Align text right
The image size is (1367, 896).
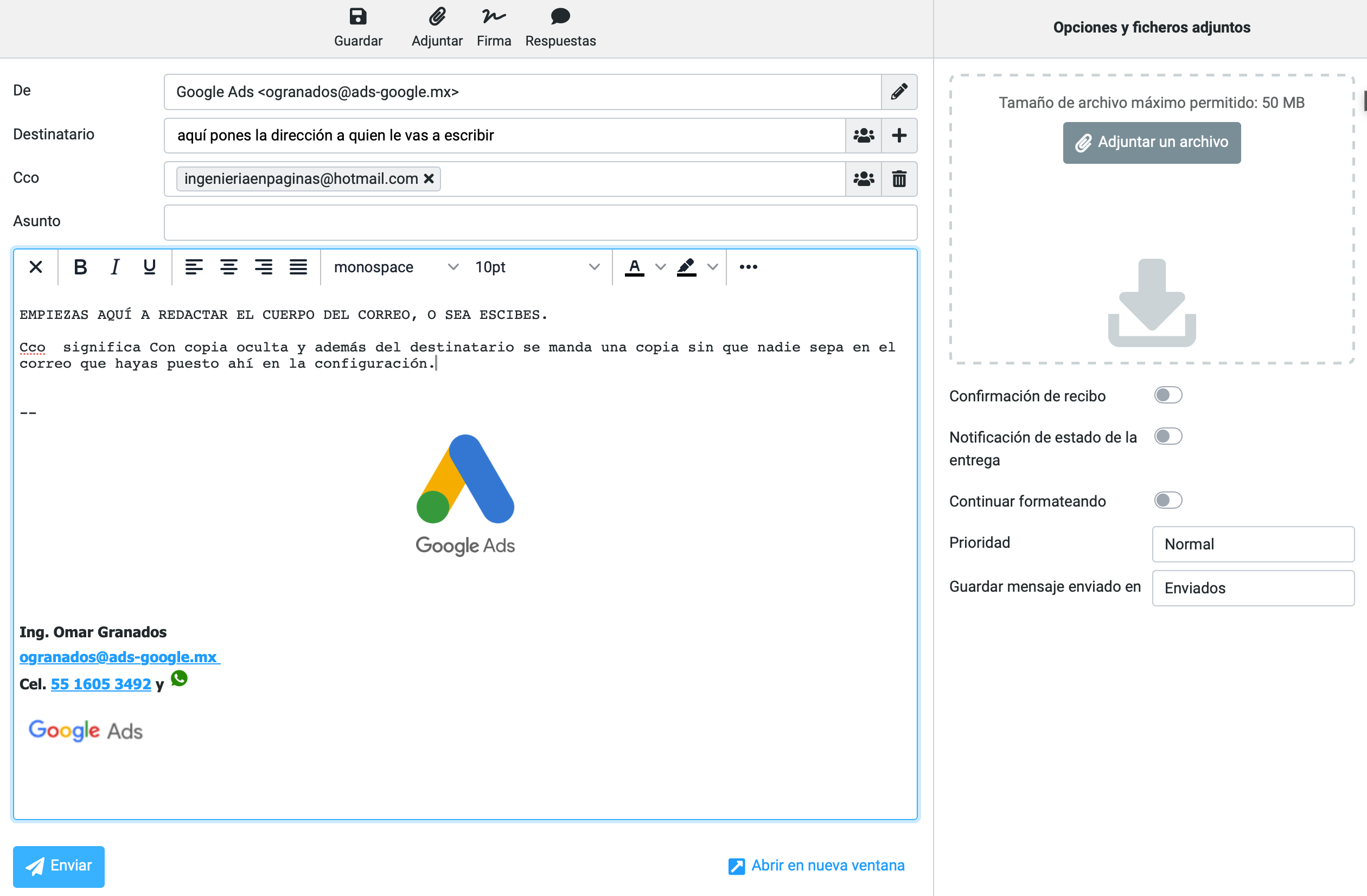pos(264,267)
